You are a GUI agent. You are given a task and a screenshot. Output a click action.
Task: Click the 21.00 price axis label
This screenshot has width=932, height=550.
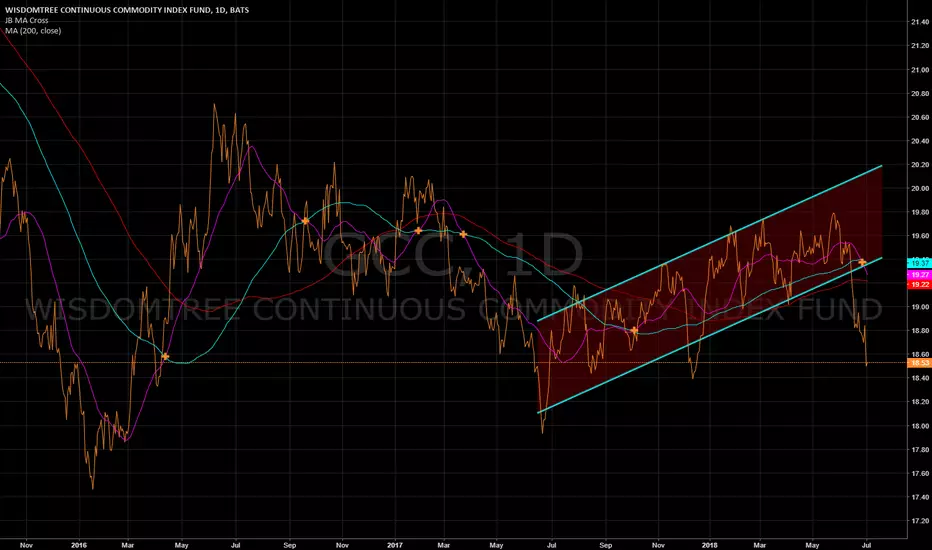tap(920, 70)
